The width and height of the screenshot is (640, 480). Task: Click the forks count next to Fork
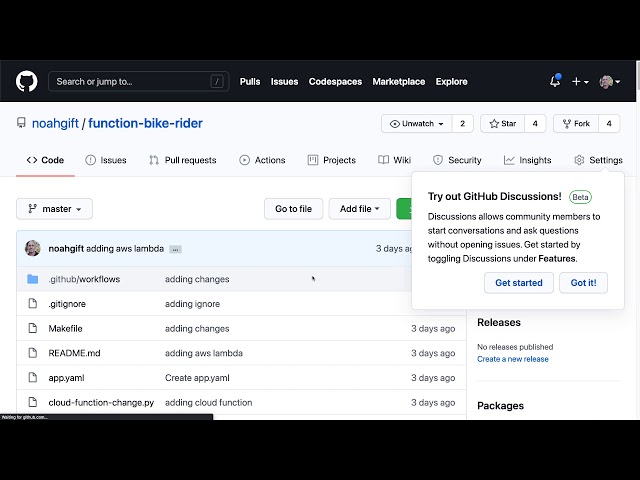point(609,124)
